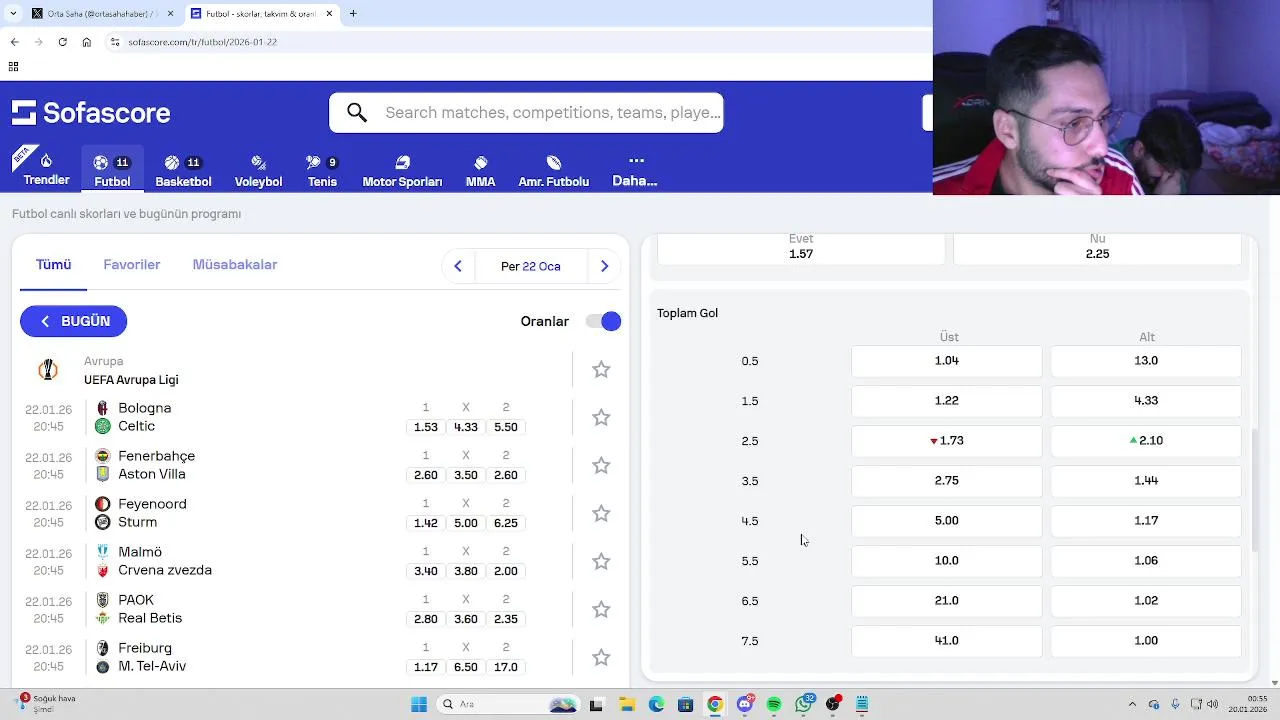Select Üst 7.5 odds 41.0
The width and height of the screenshot is (1280, 720).
(946, 641)
